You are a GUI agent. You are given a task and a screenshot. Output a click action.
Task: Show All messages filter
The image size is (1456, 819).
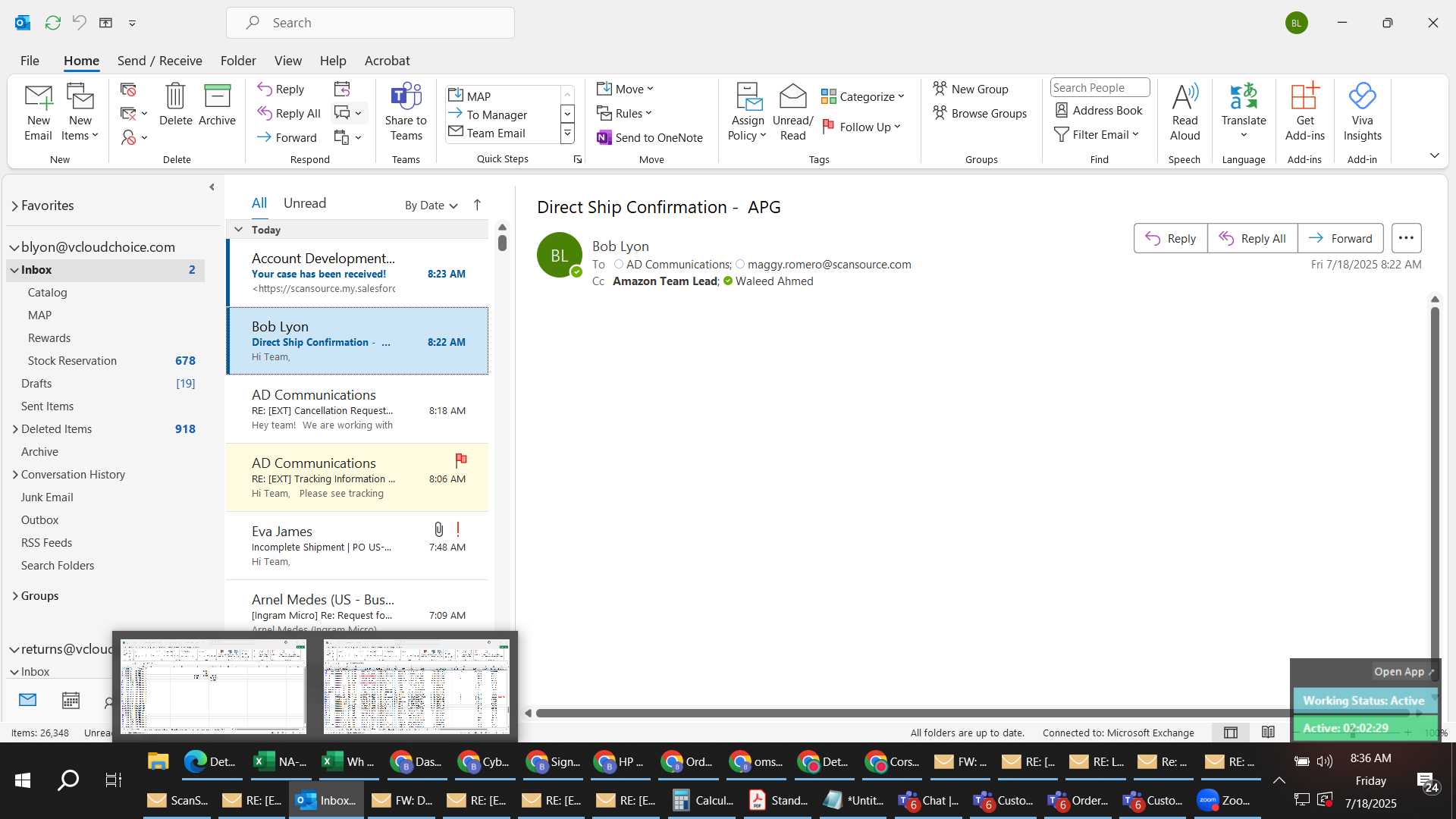(259, 203)
